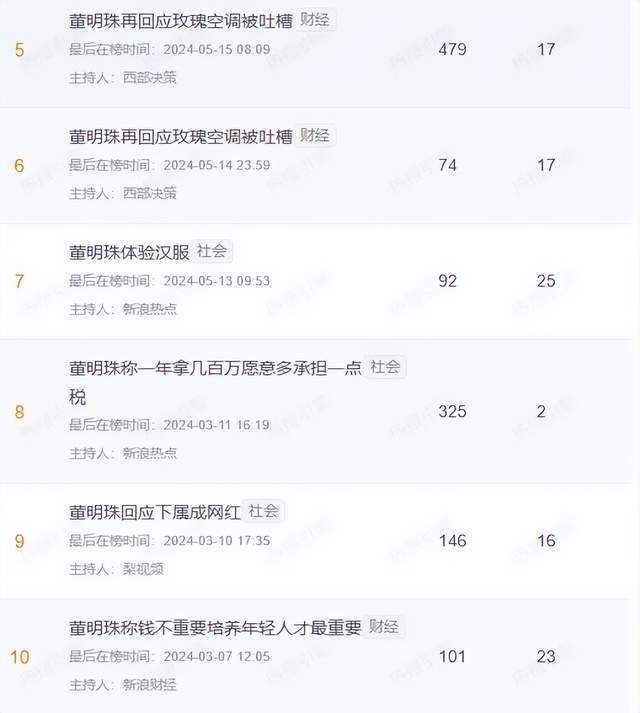The width and height of the screenshot is (640, 713).
Task: Click the 财经 tag on rank 6 entry
Action: coord(315,136)
